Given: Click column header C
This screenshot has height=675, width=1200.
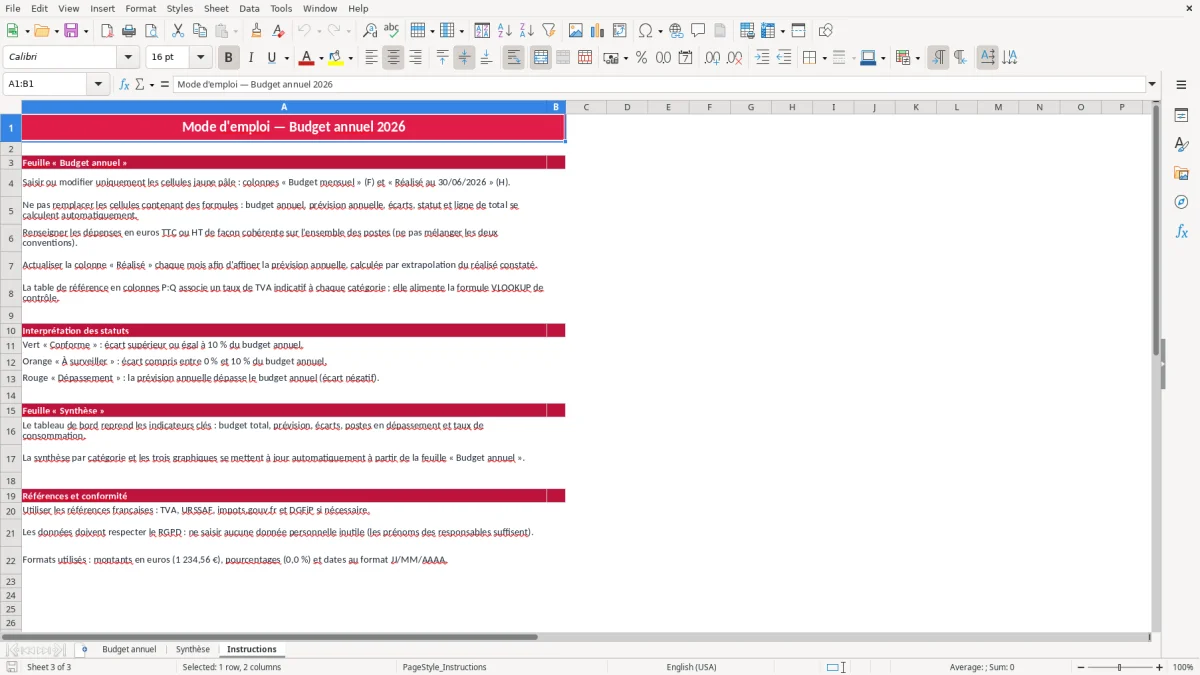Looking at the screenshot, I should [x=586, y=107].
